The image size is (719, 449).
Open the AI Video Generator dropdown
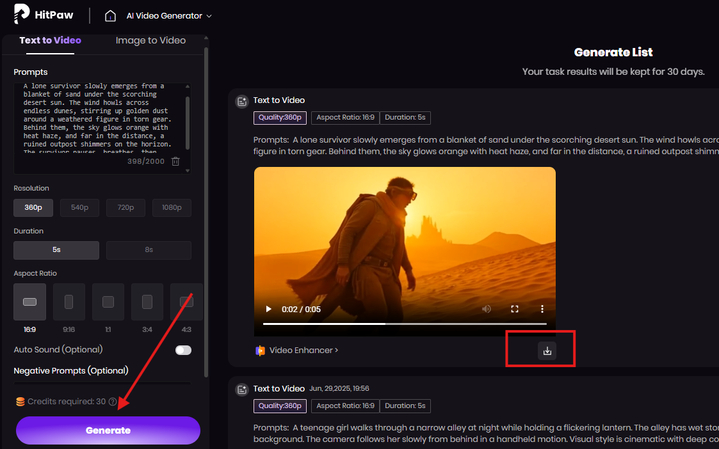(x=169, y=16)
